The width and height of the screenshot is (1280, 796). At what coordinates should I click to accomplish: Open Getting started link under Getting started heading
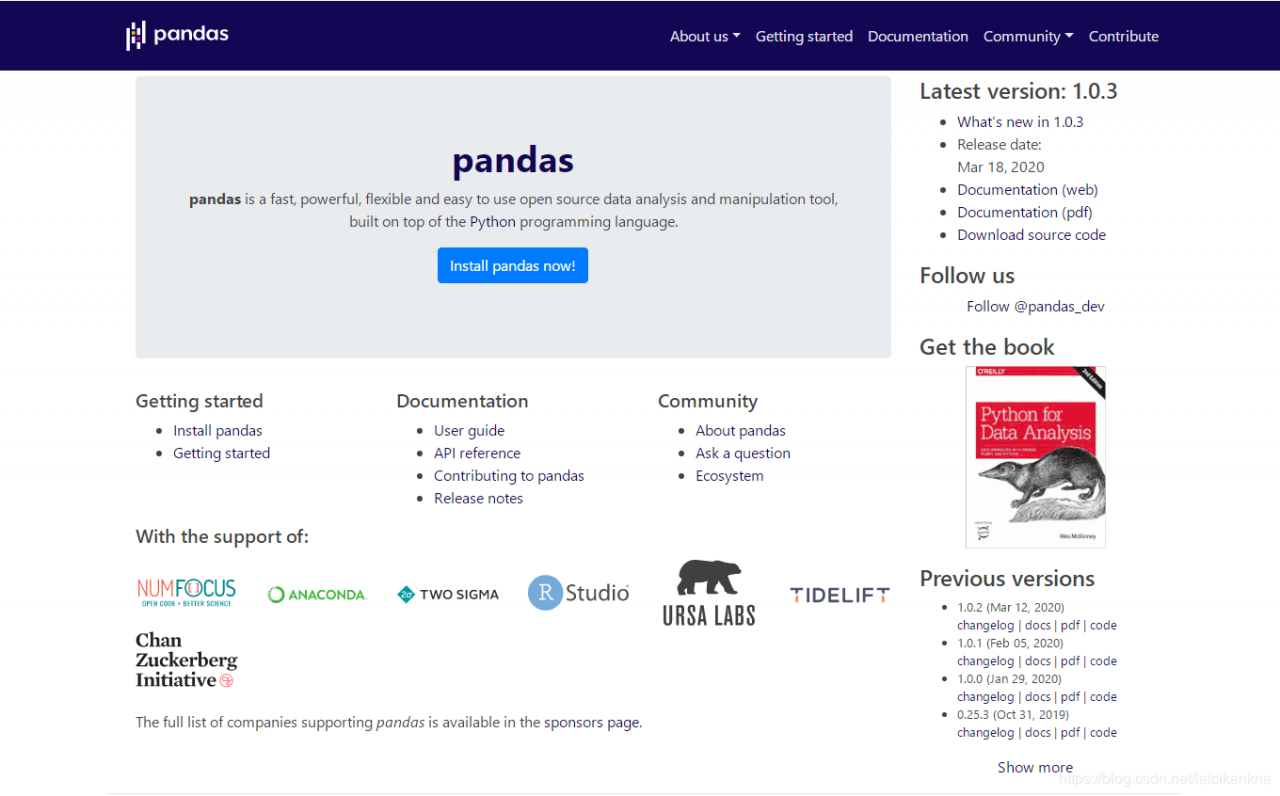click(222, 453)
